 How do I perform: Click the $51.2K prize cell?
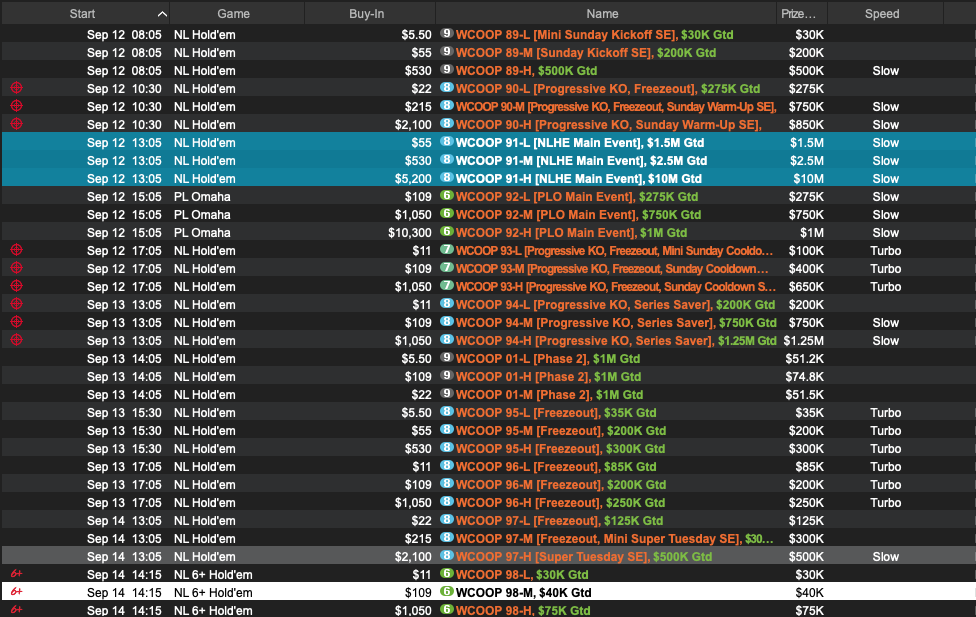click(806, 359)
